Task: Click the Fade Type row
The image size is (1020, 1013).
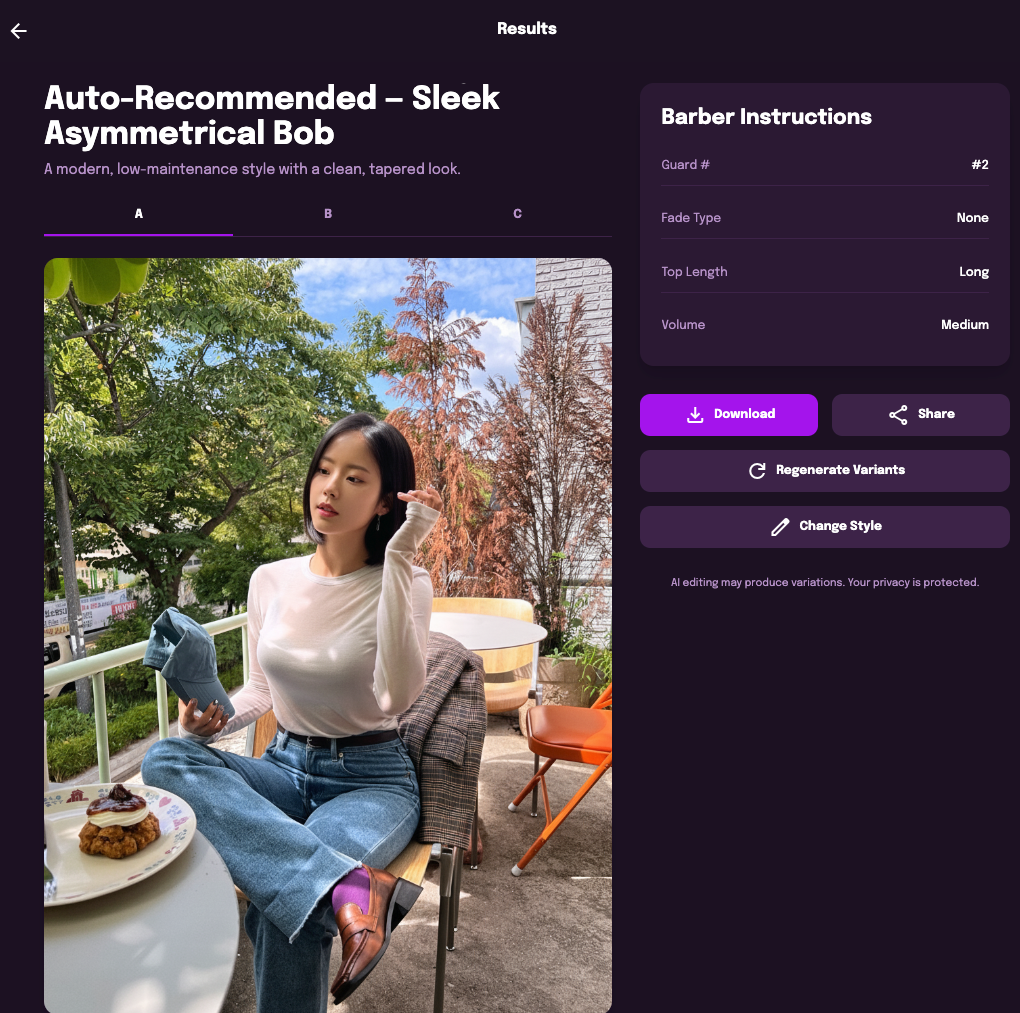Action: pyautogui.click(x=825, y=218)
